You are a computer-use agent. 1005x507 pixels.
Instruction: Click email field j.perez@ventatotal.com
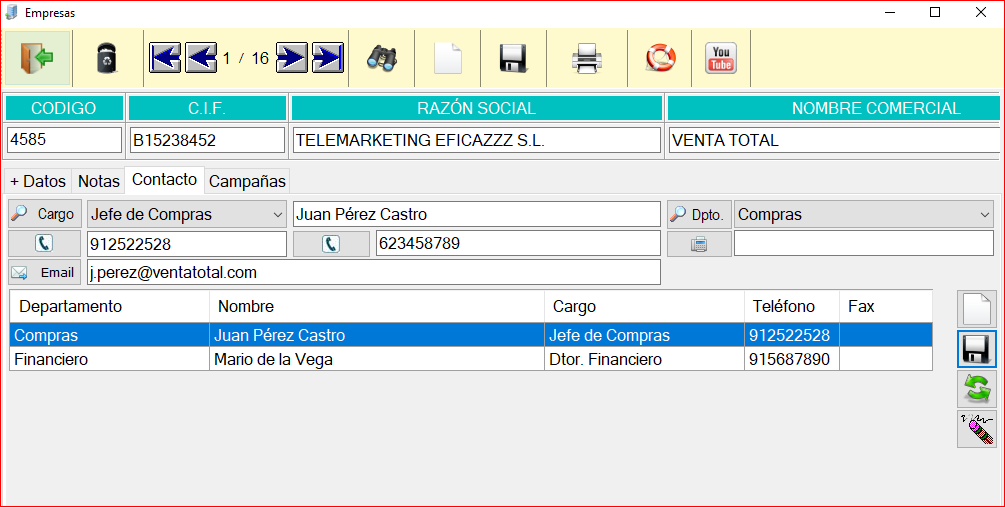coord(374,272)
